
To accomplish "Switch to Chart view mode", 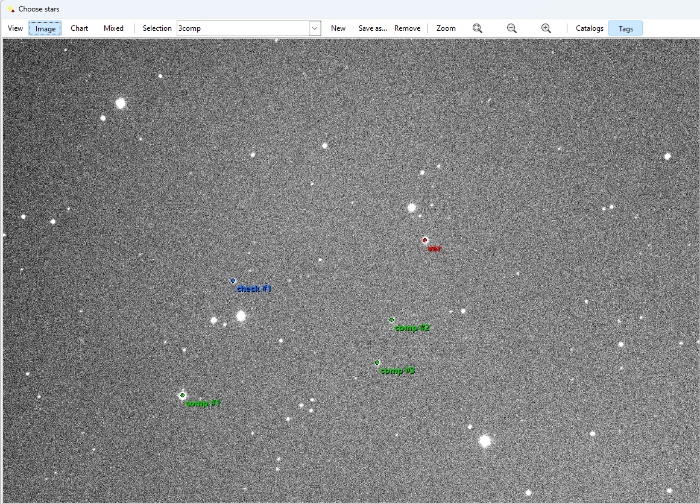I will (x=80, y=28).
